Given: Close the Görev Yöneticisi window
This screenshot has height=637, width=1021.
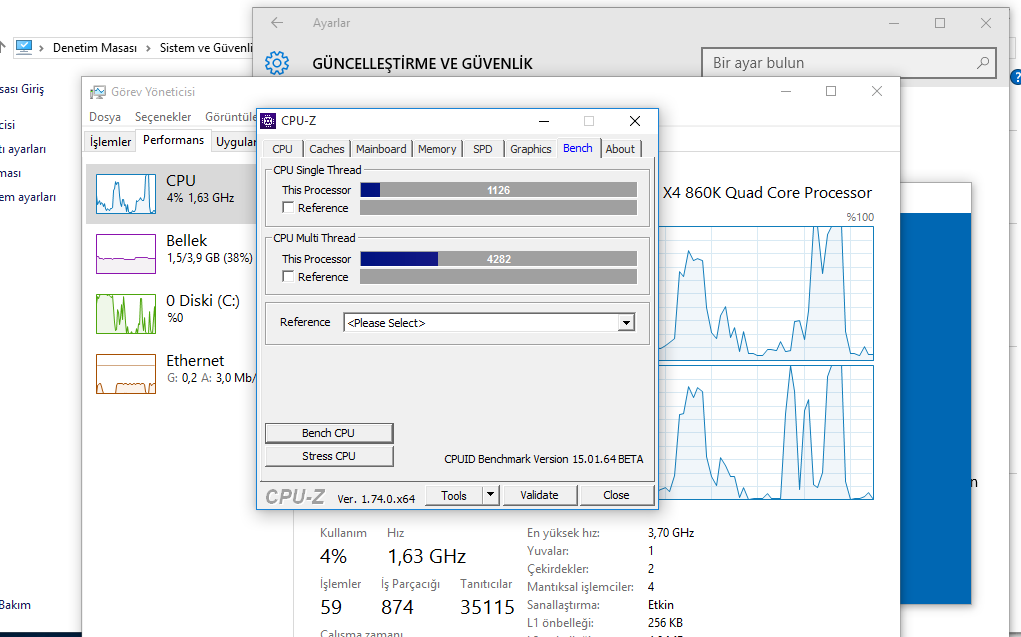Looking at the screenshot, I should coord(877,91).
